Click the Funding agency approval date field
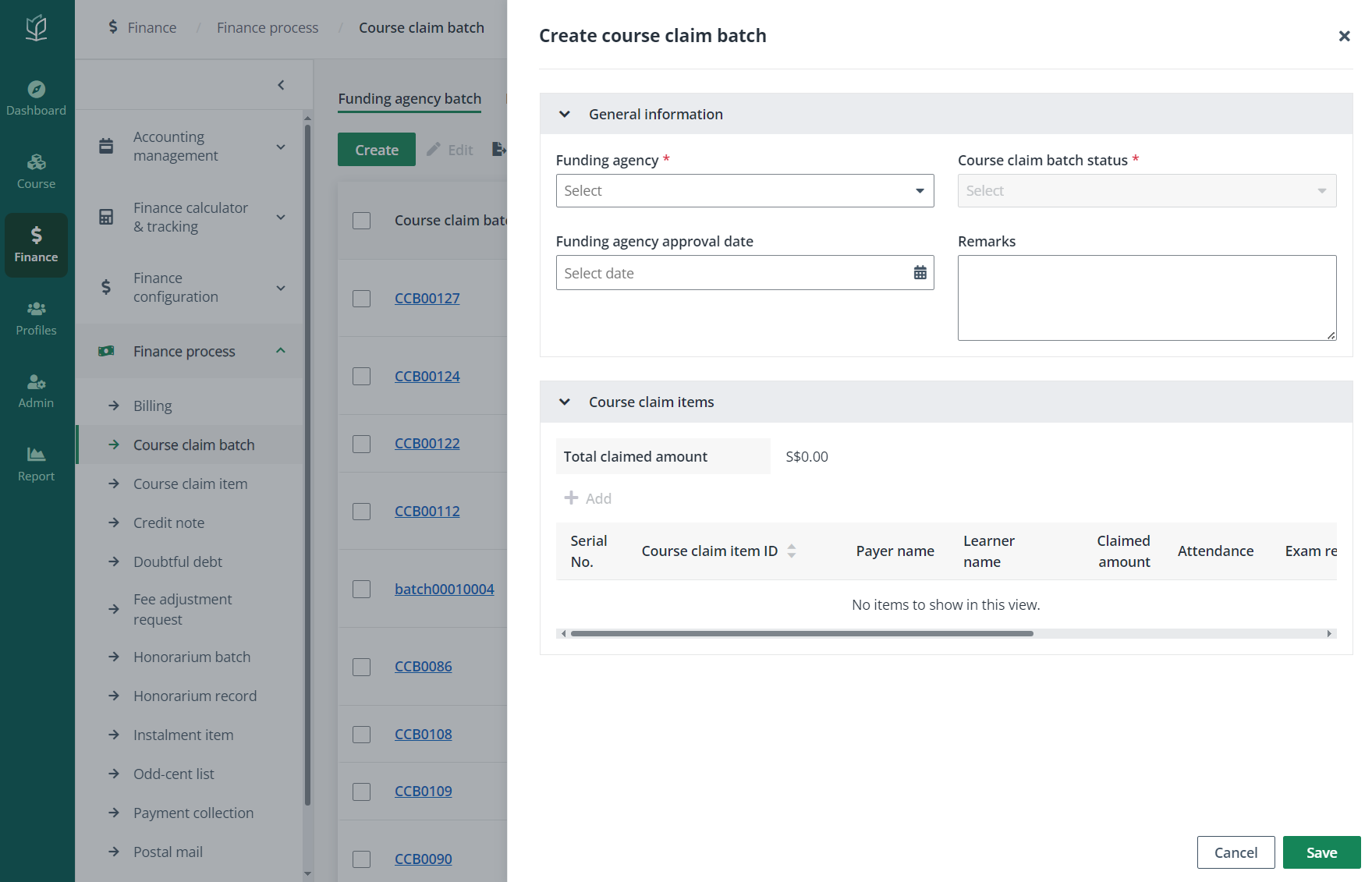The image size is (1372, 882). tap(745, 273)
